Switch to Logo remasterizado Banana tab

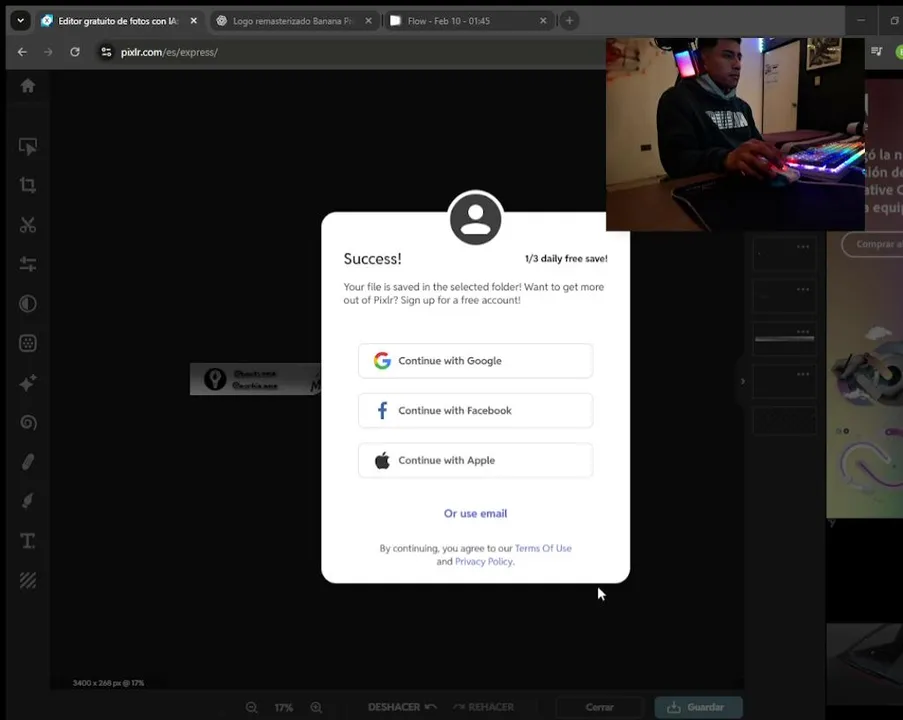[293, 21]
